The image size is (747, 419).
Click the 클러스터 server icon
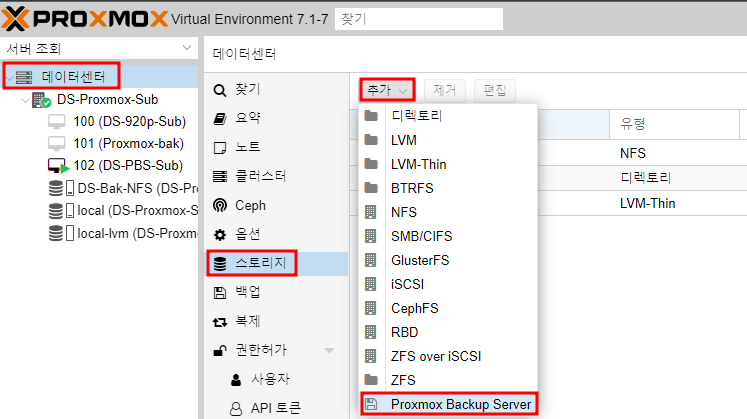coord(220,177)
